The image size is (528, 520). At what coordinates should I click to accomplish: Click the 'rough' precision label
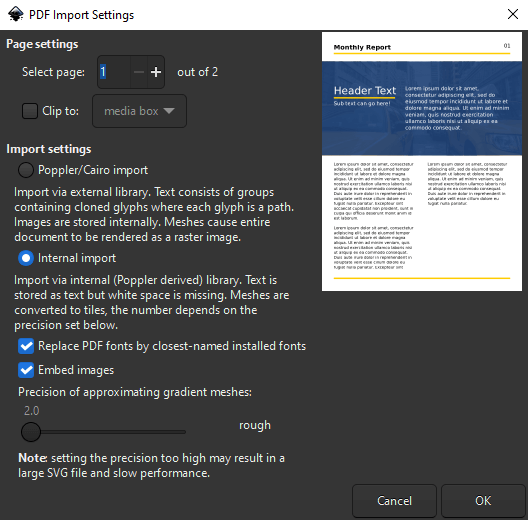[255, 425]
